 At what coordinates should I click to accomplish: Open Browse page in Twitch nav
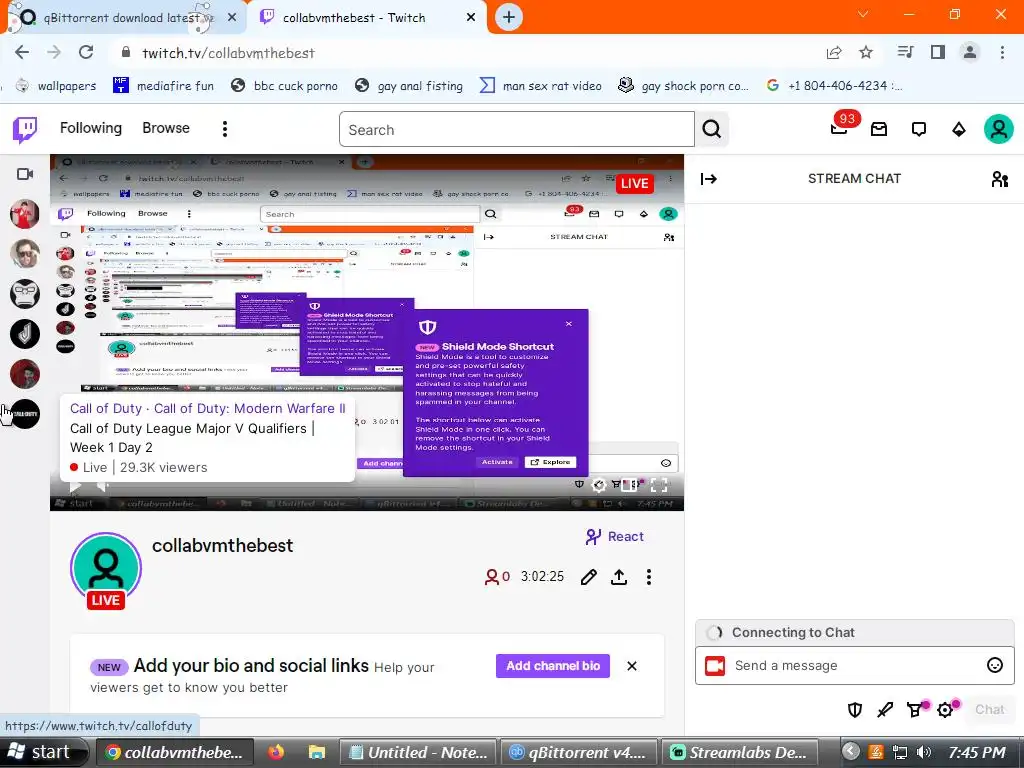(166, 128)
